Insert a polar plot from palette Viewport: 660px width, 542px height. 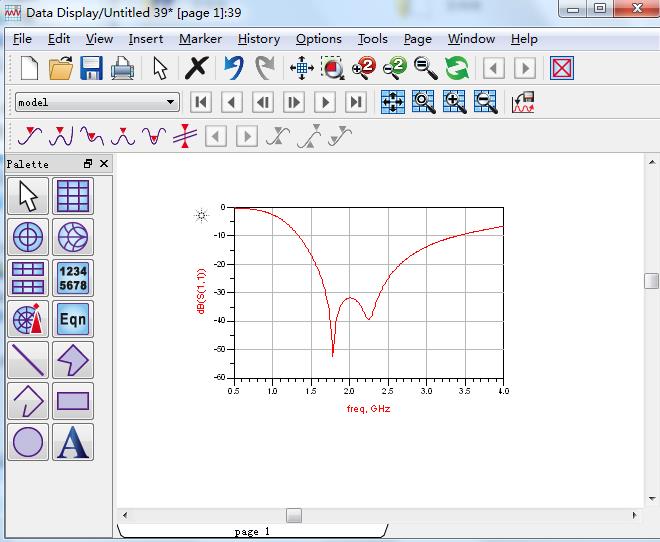(28, 237)
